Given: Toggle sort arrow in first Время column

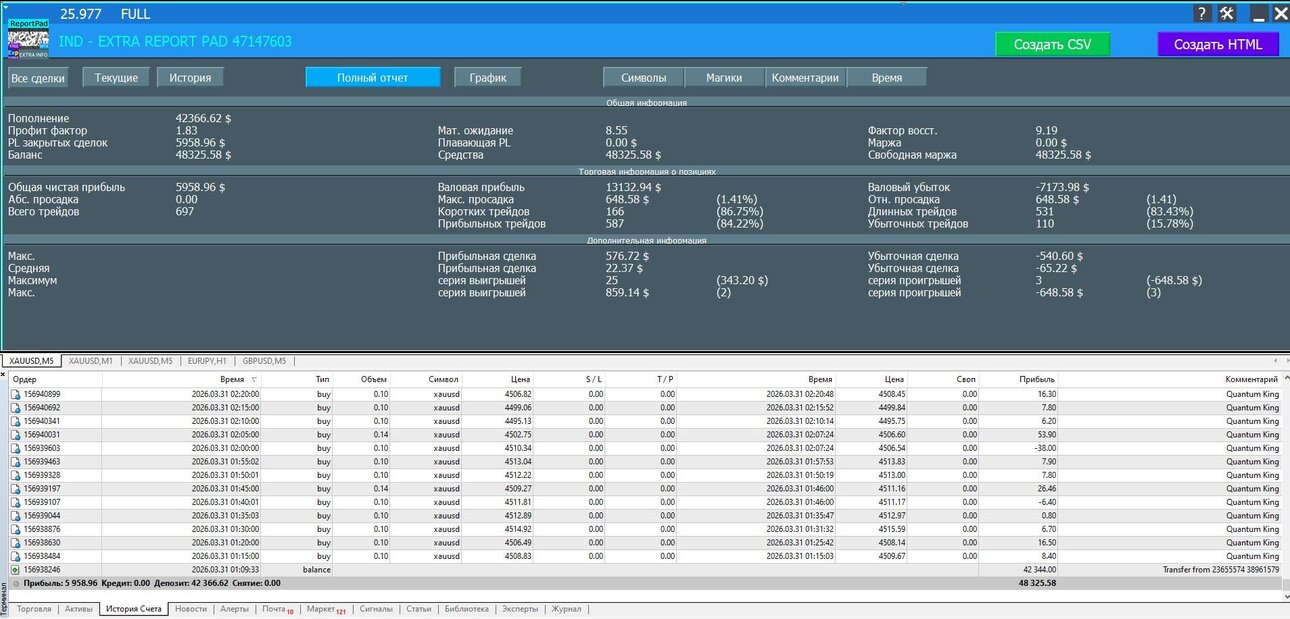Looking at the screenshot, I should click(254, 380).
